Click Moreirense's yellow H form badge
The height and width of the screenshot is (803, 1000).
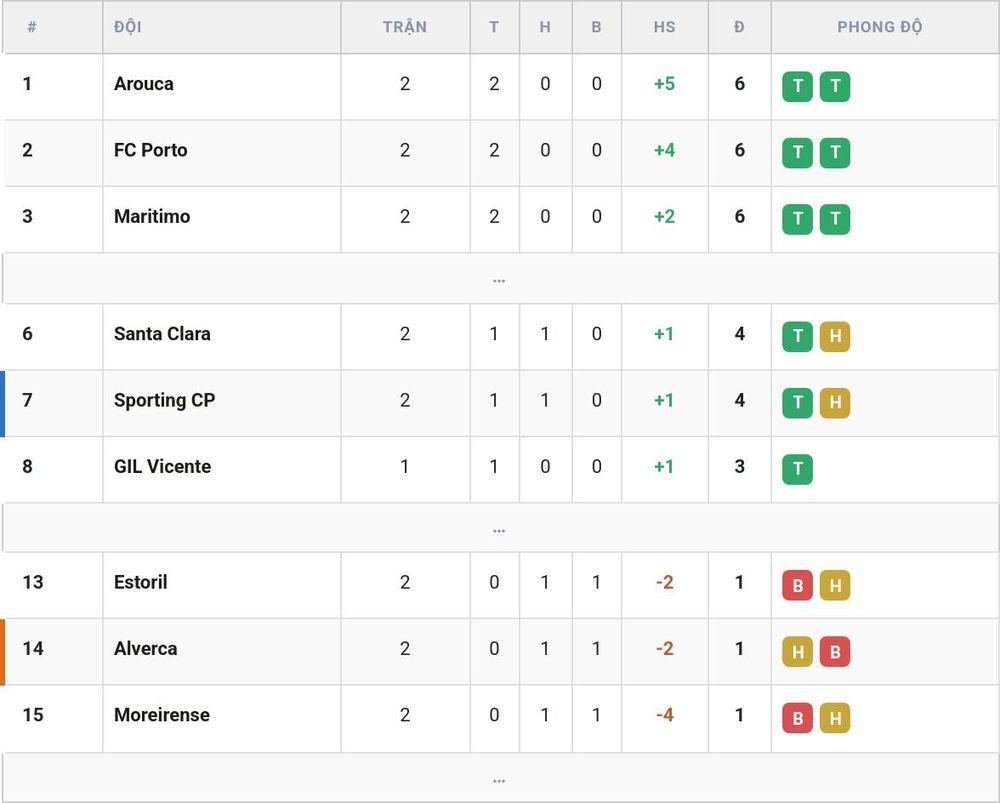pyautogui.click(x=835, y=718)
